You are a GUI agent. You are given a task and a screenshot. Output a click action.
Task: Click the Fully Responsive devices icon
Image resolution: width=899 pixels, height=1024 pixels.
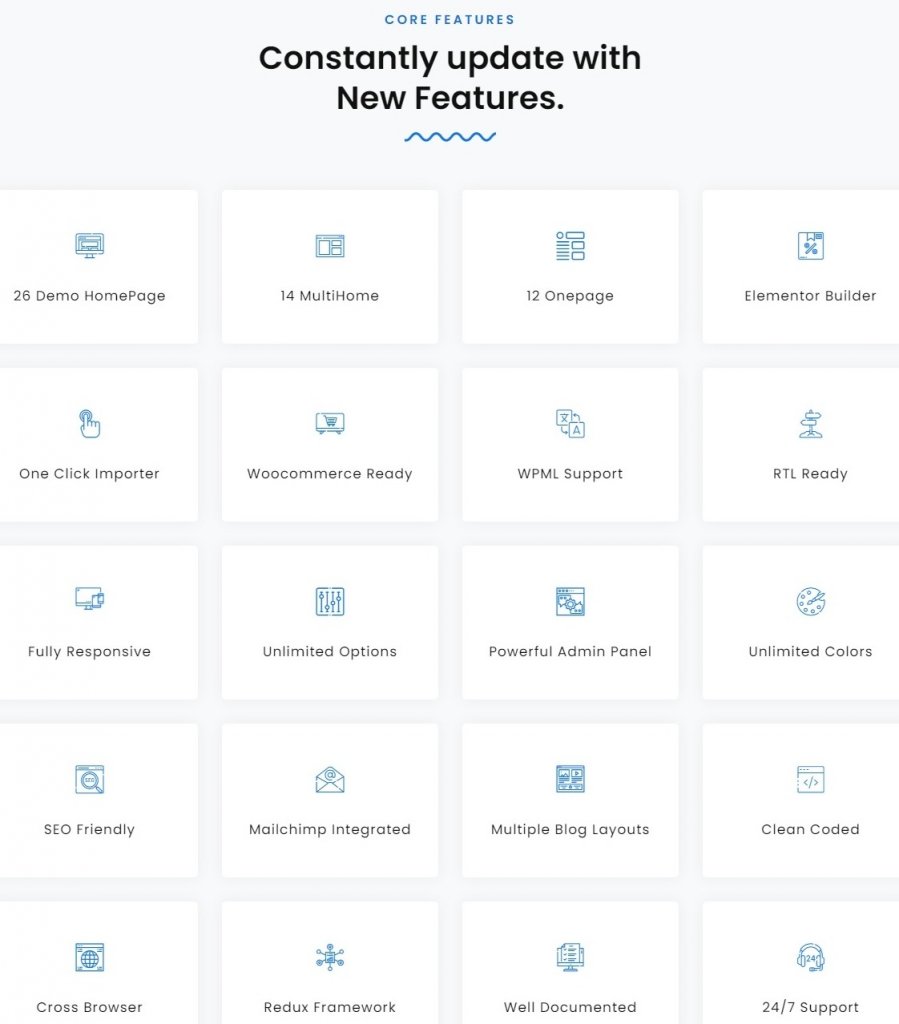pyautogui.click(x=89, y=598)
